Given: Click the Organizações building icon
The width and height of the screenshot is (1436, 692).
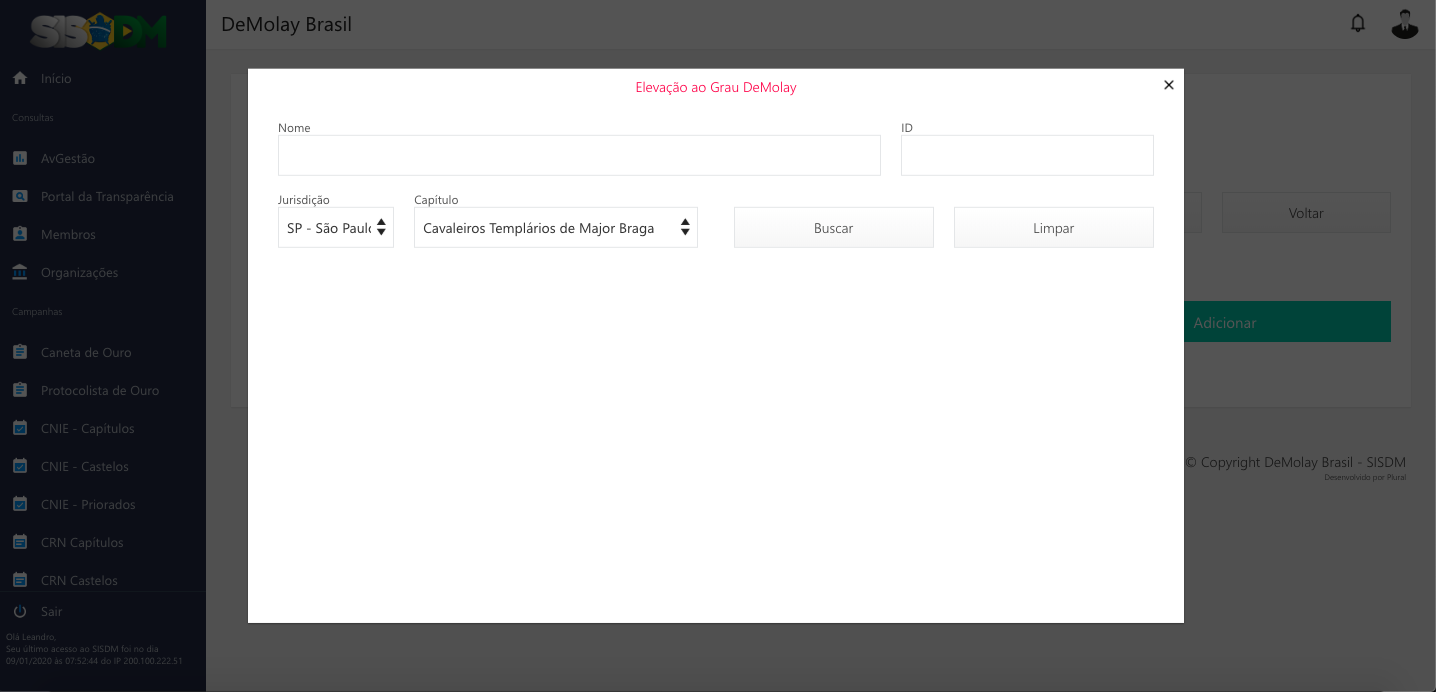Looking at the screenshot, I should pos(19,272).
